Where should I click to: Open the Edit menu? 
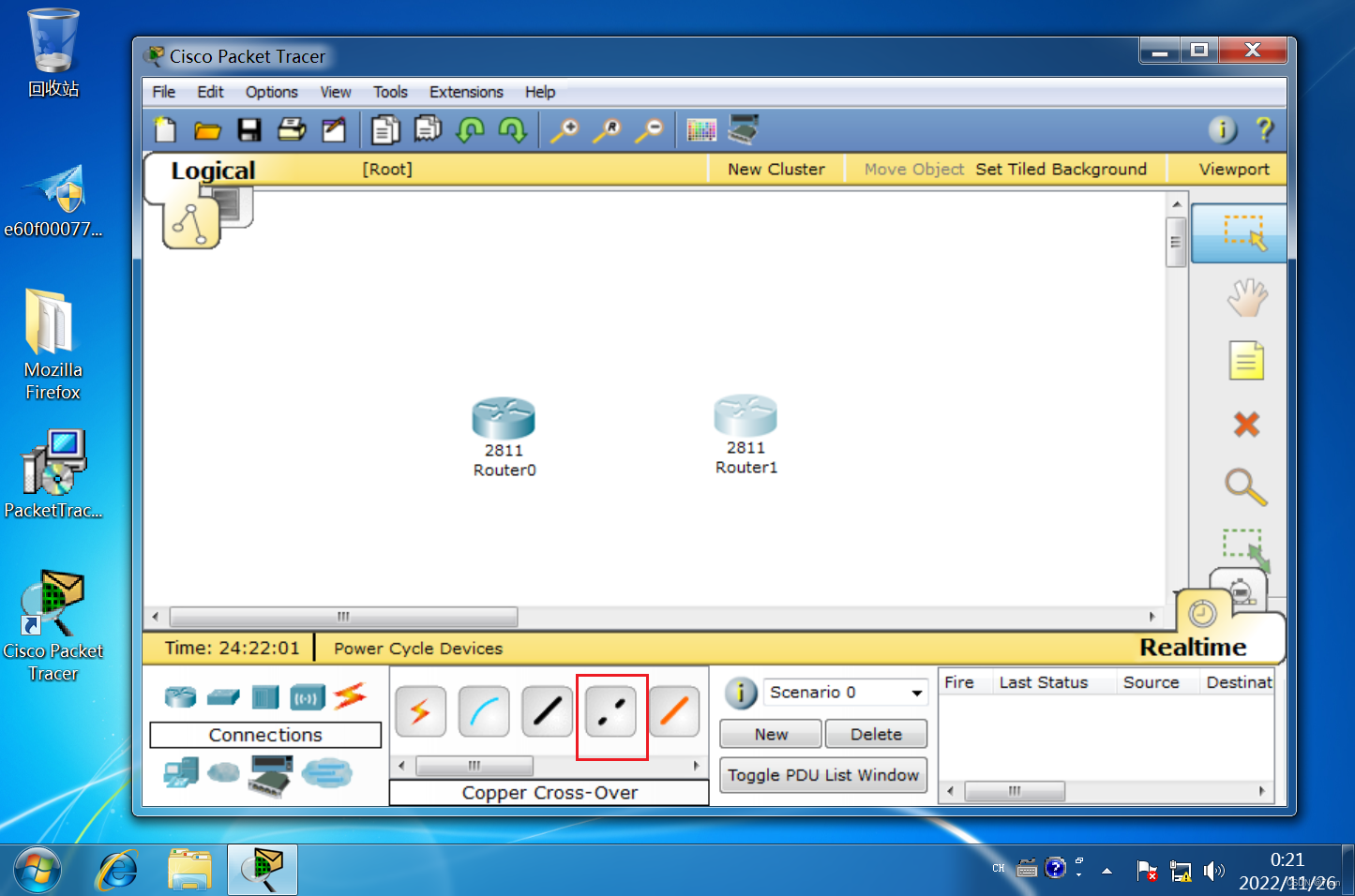tap(210, 92)
